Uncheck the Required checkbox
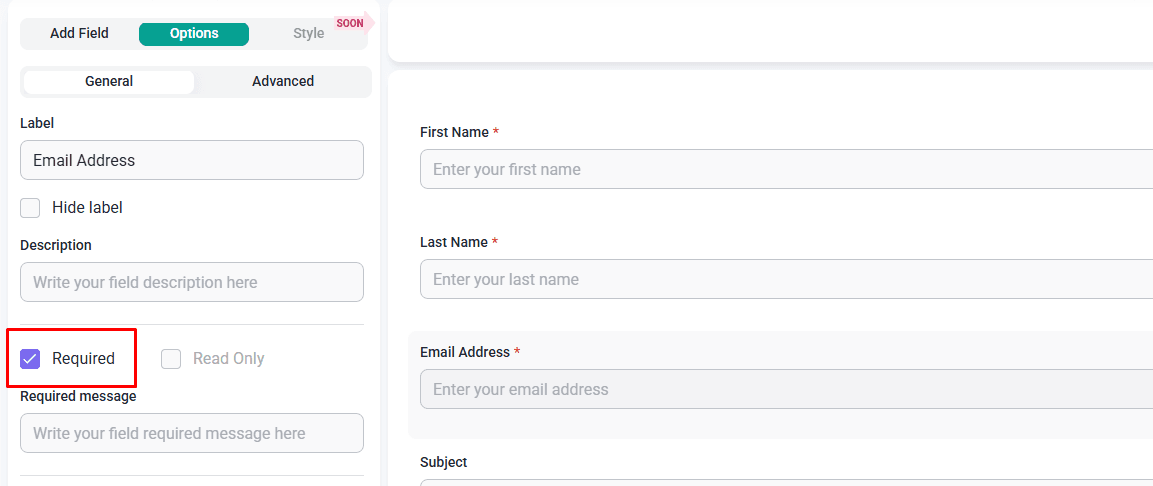The width and height of the screenshot is (1153, 486). coord(31,359)
